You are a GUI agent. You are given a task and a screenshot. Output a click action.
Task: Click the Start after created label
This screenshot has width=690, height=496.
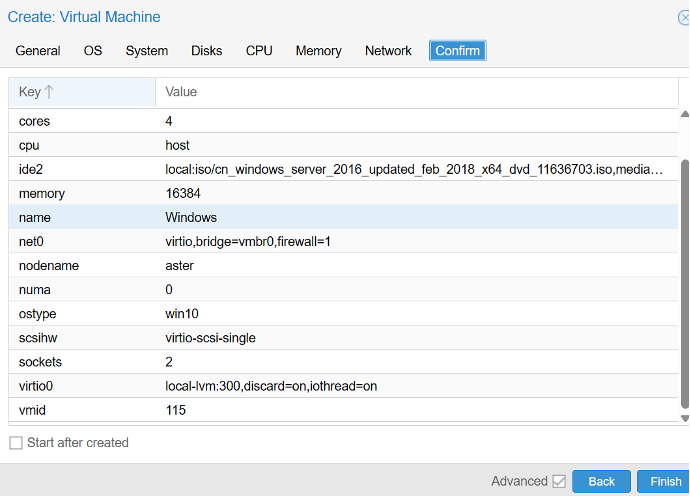pyautogui.click(x=78, y=443)
